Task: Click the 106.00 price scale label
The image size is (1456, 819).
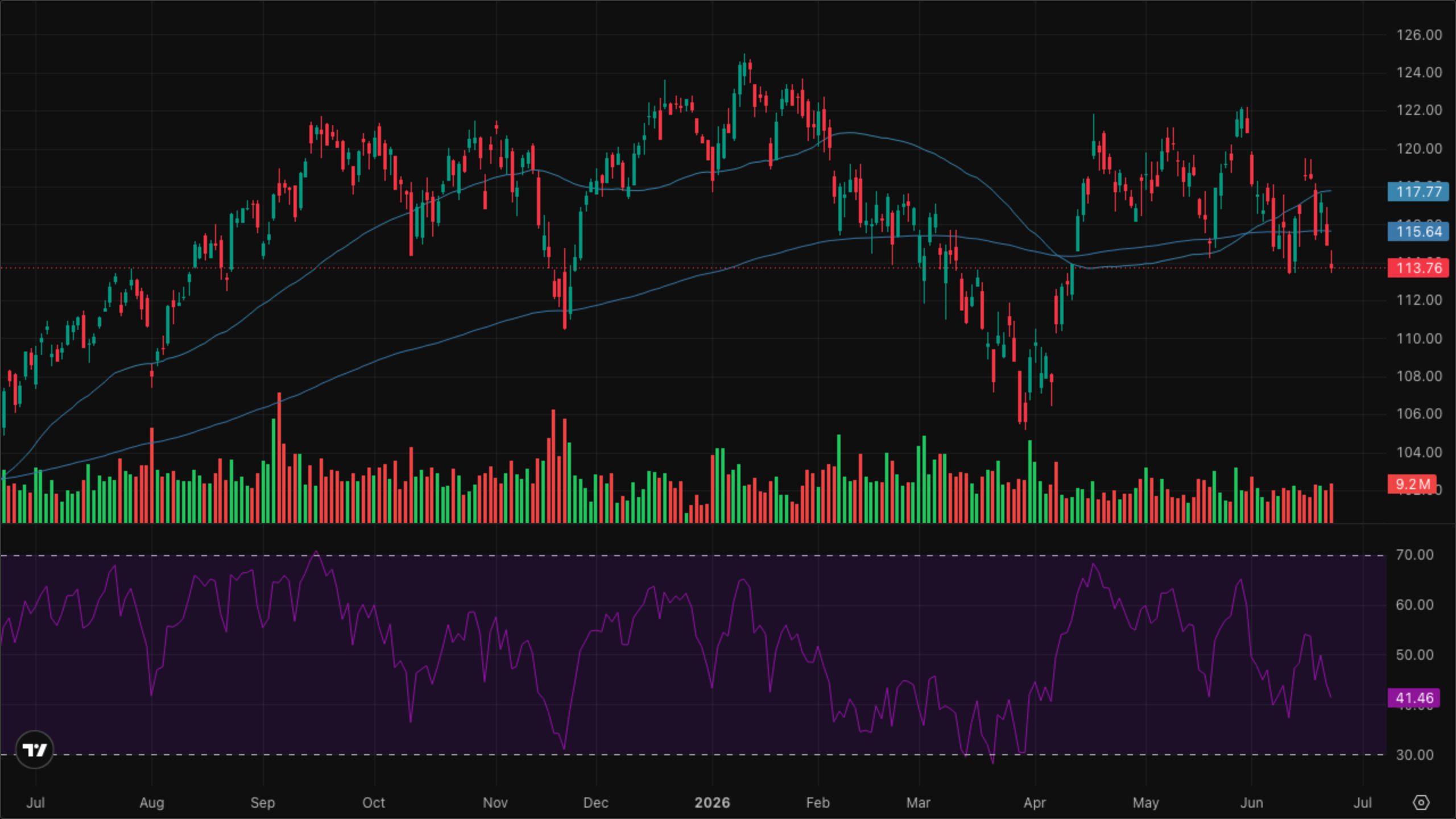Action: pos(1419,413)
